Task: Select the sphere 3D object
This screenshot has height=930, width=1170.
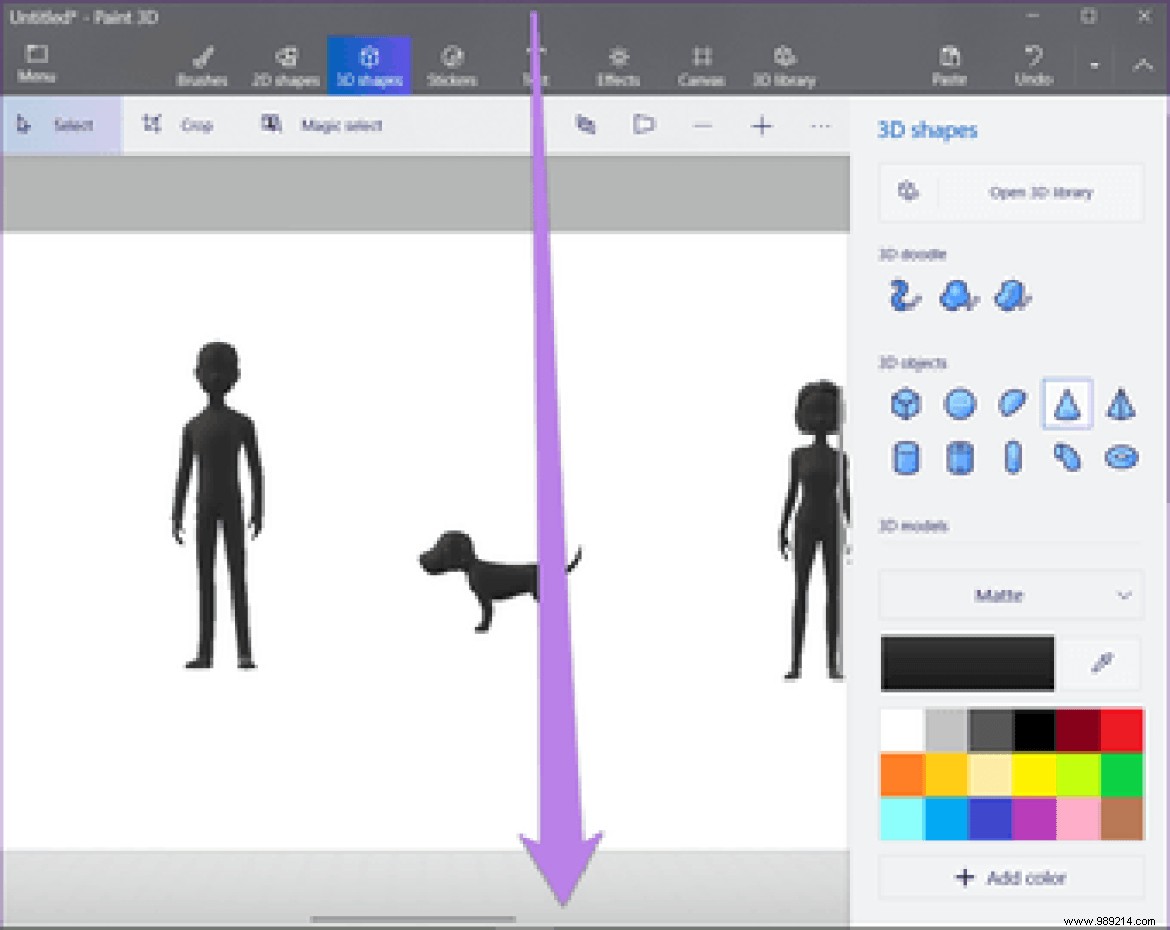Action: (958, 405)
